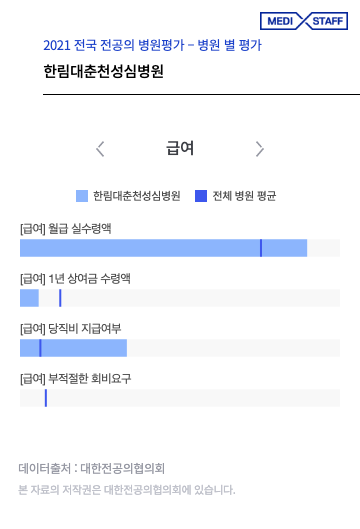This screenshot has width=360, height=529.
Task: Click the average marker on 월급 실수령액 bar
Action: coord(261,248)
